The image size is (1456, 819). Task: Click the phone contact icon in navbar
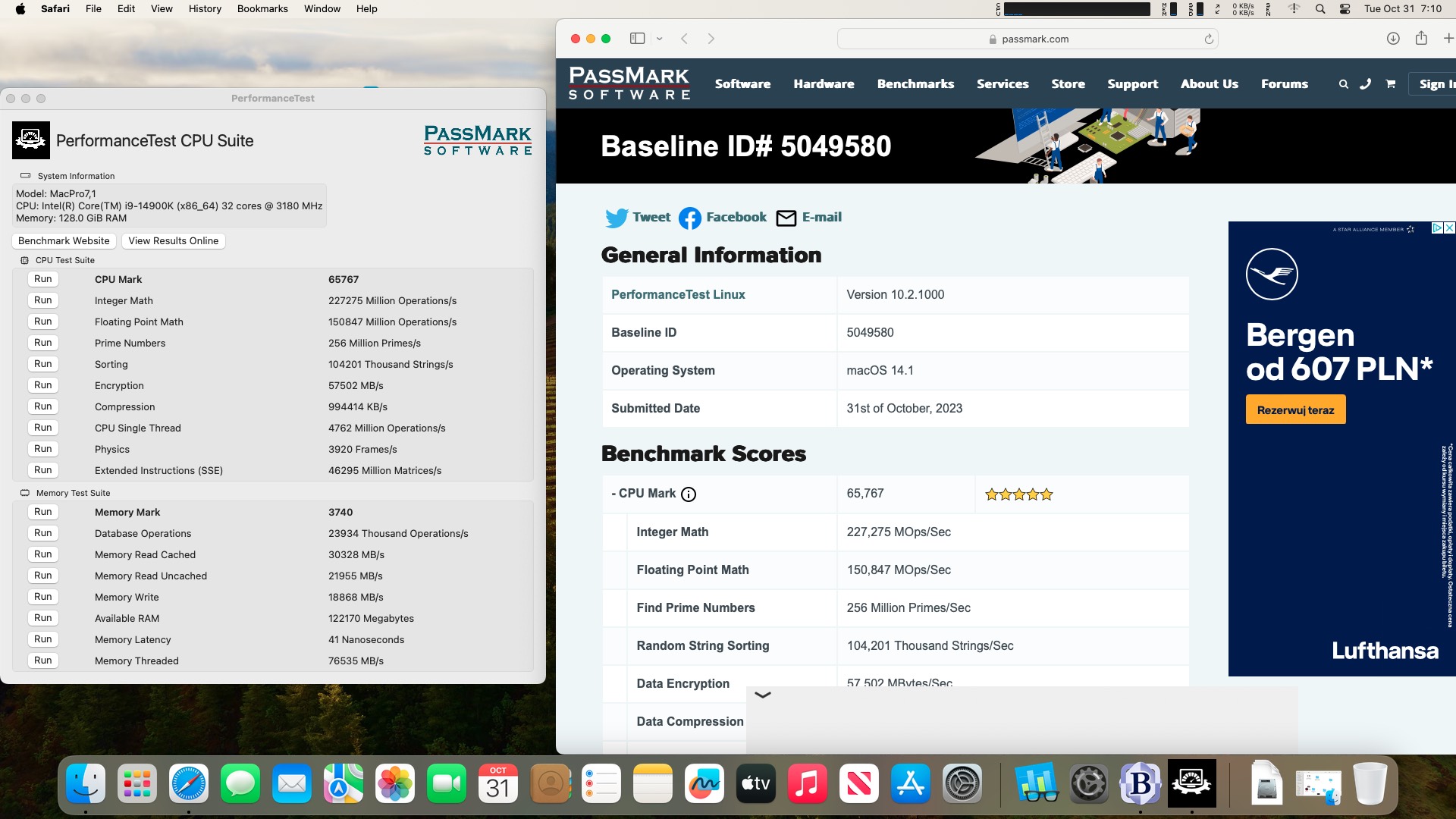point(1366,84)
